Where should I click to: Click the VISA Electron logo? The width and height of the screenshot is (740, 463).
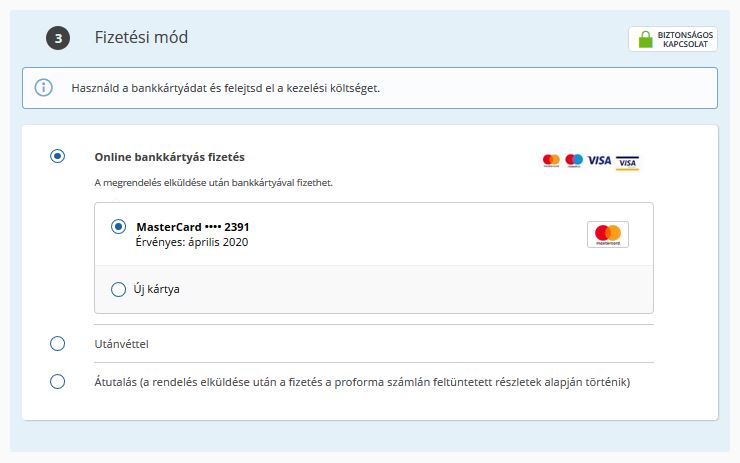[627, 162]
